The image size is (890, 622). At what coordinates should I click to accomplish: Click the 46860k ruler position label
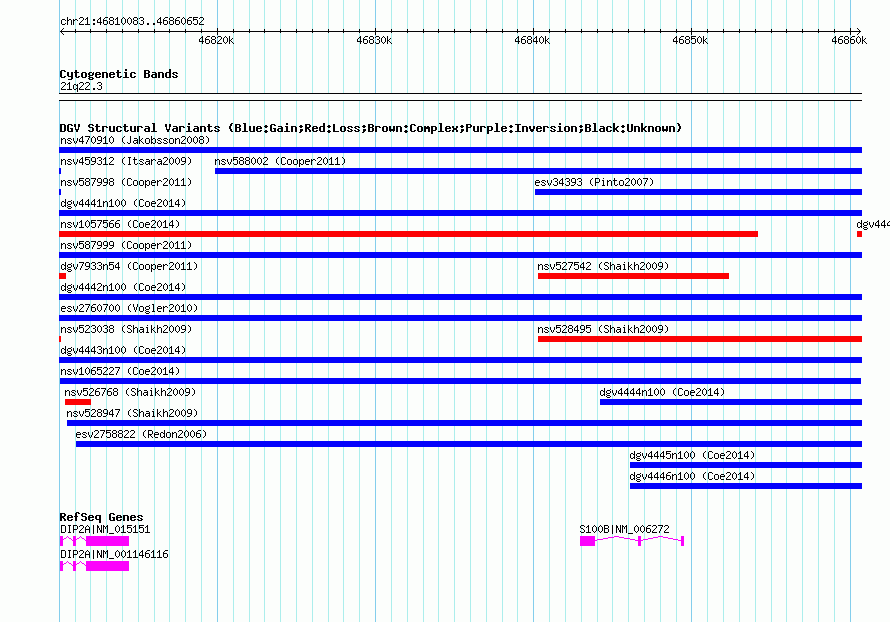[849, 40]
